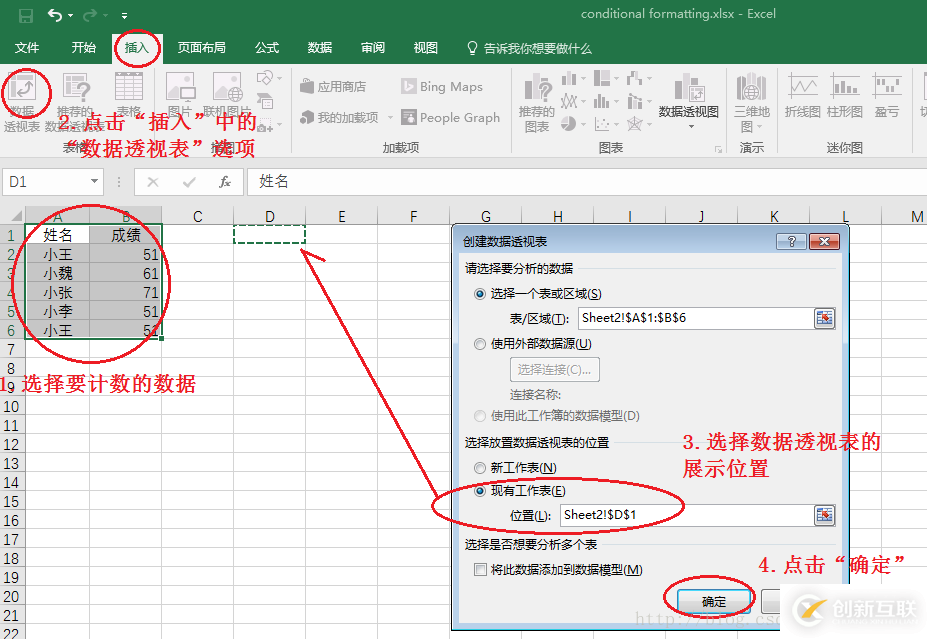
Task: Expand the 我的加载项 dropdown arrow
Action: tap(390, 118)
